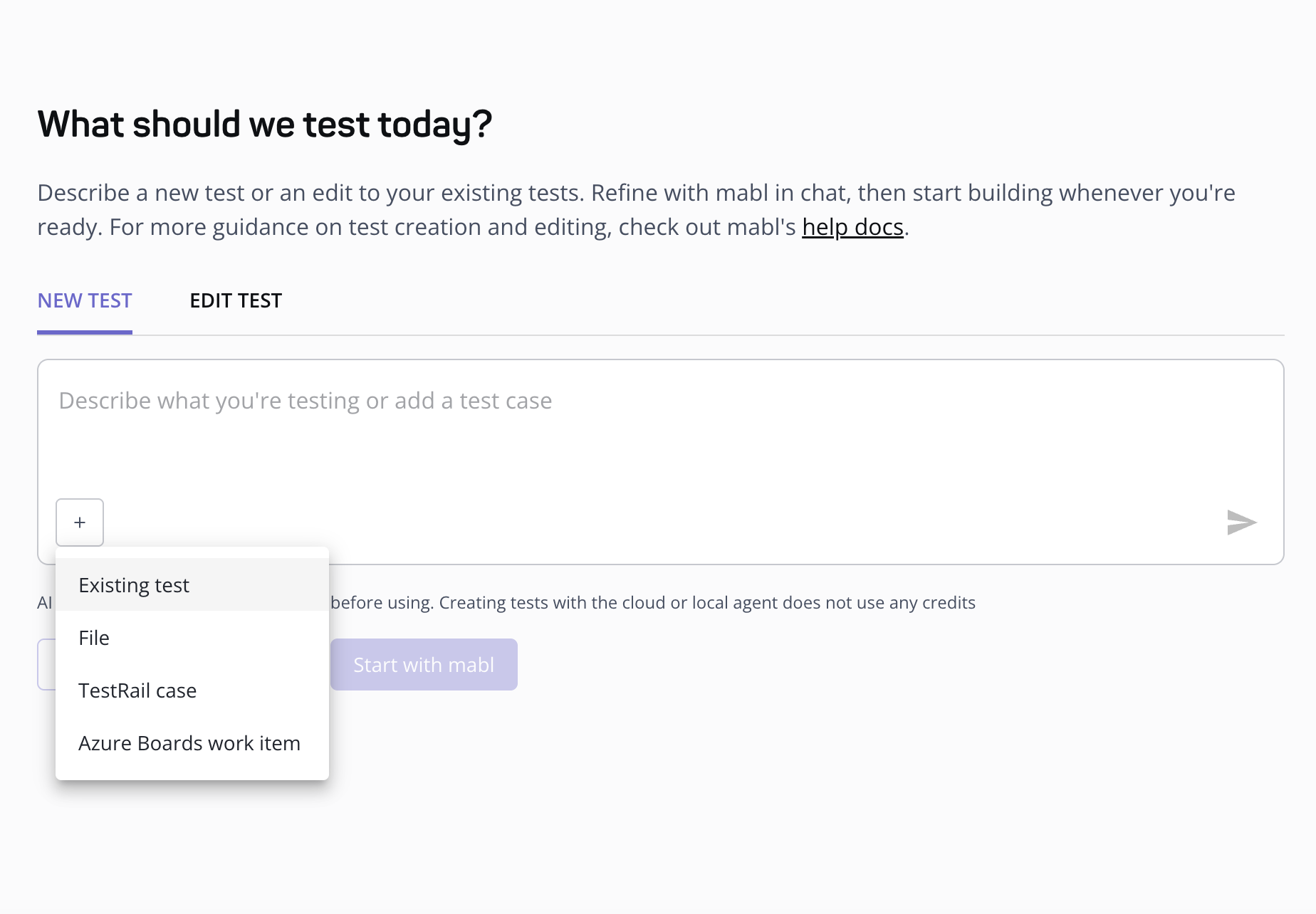Screen dimensions: 1316x914
Task: Select the NEW TEST tab
Action: [x=85, y=301]
